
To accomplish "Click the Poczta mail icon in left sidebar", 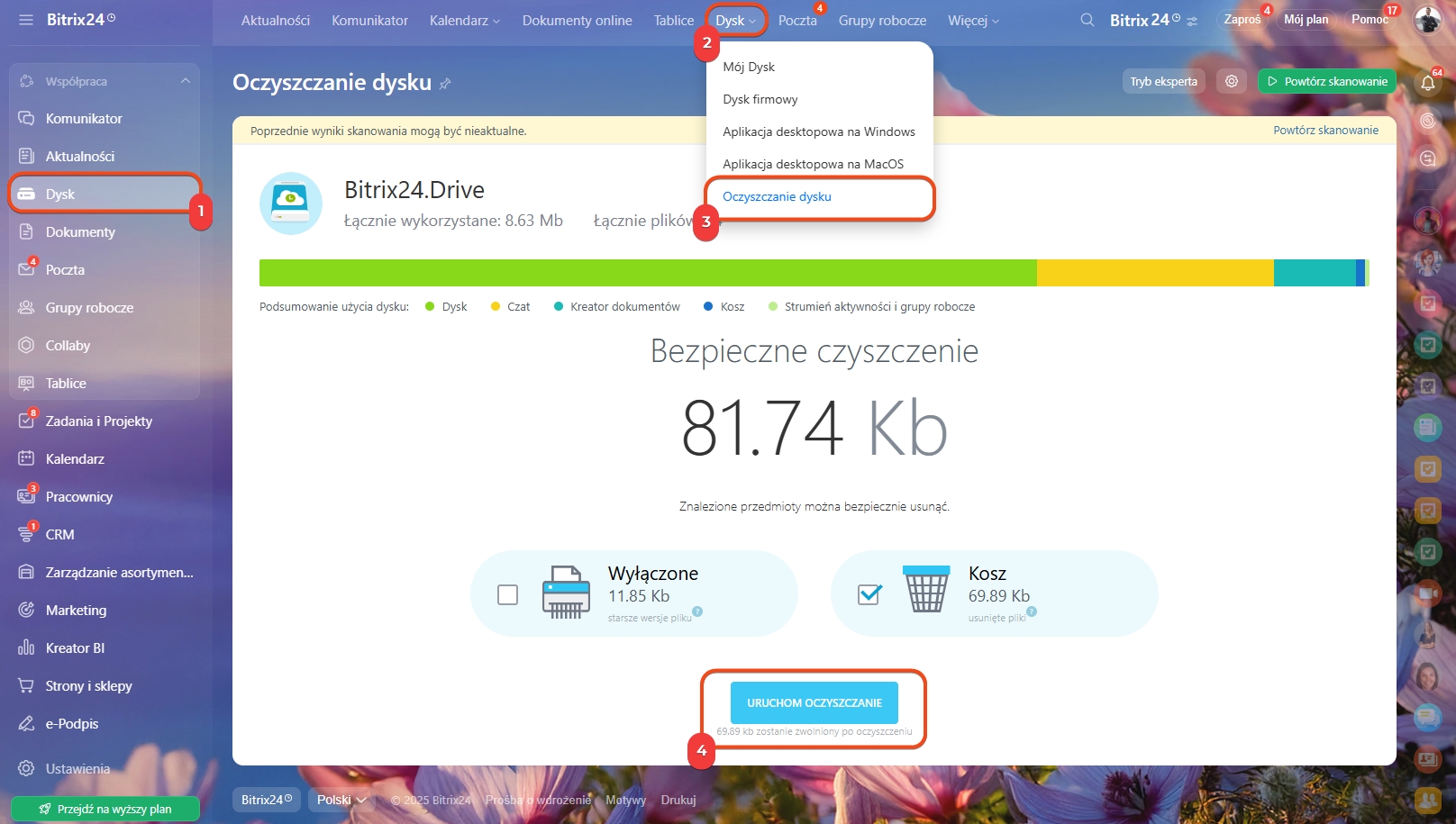I will [x=26, y=269].
